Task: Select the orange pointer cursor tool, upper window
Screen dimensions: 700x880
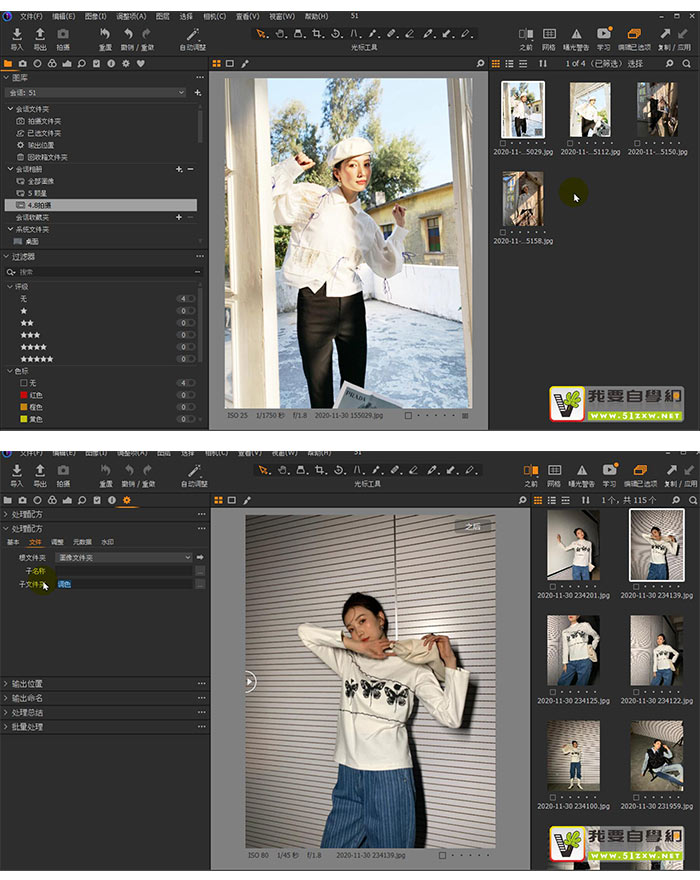Action: pyautogui.click(x=261, y=34)
